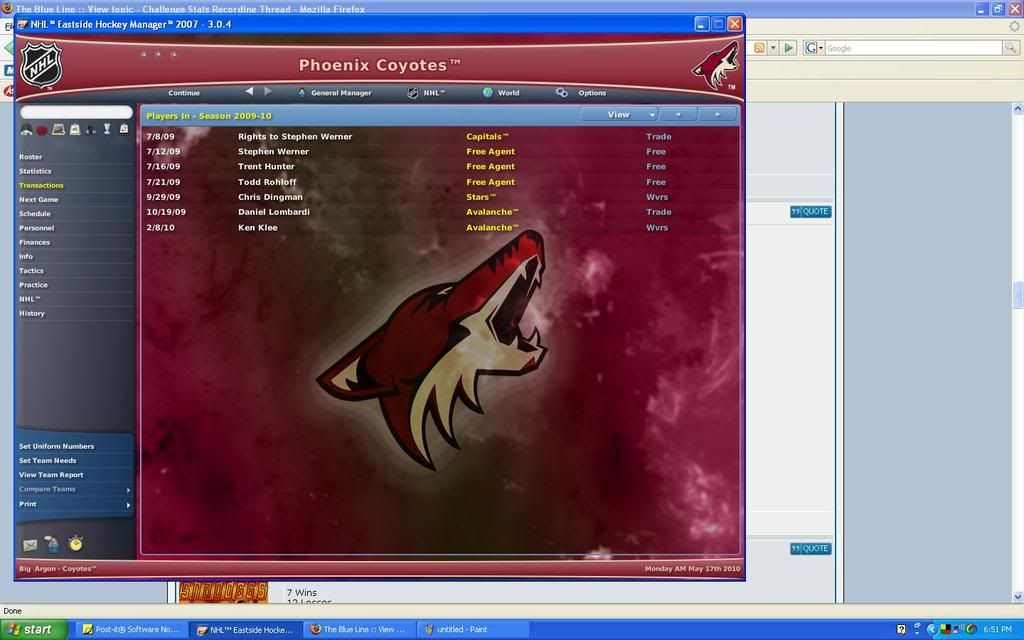Open the Google search engine dropdown

[814, 48]
